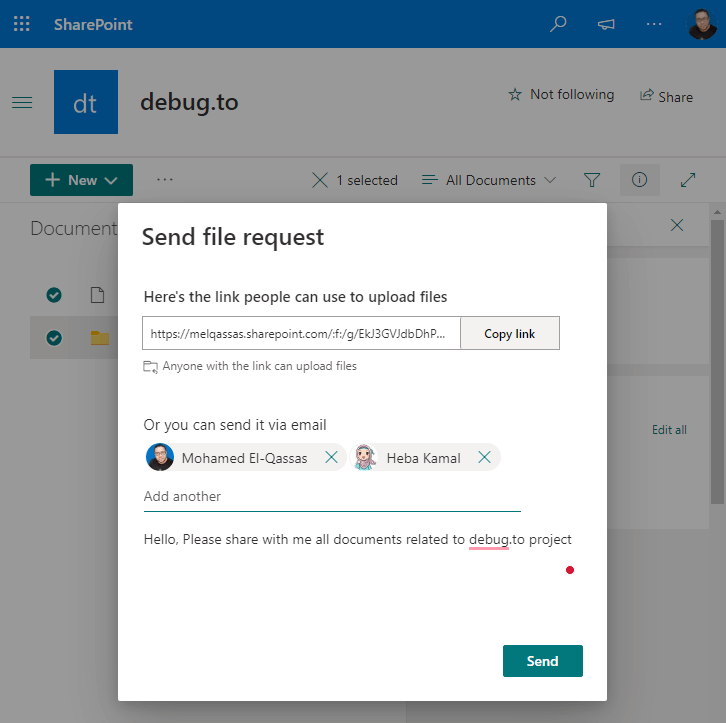Screen dimensions: 726x723
Task: Toggle the Not following star
Action: 561,94
